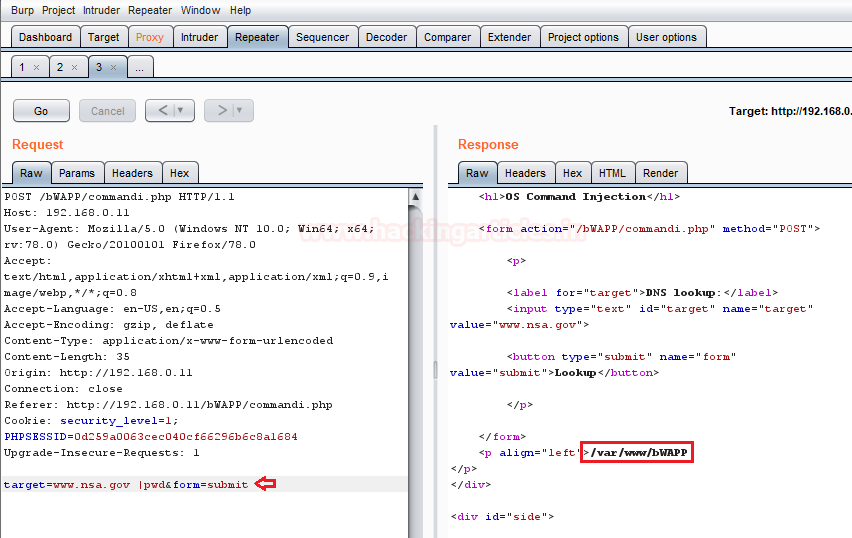The image size is (852, 538).
Task: Click the Cancel button
Action: (x=108, y=111)
